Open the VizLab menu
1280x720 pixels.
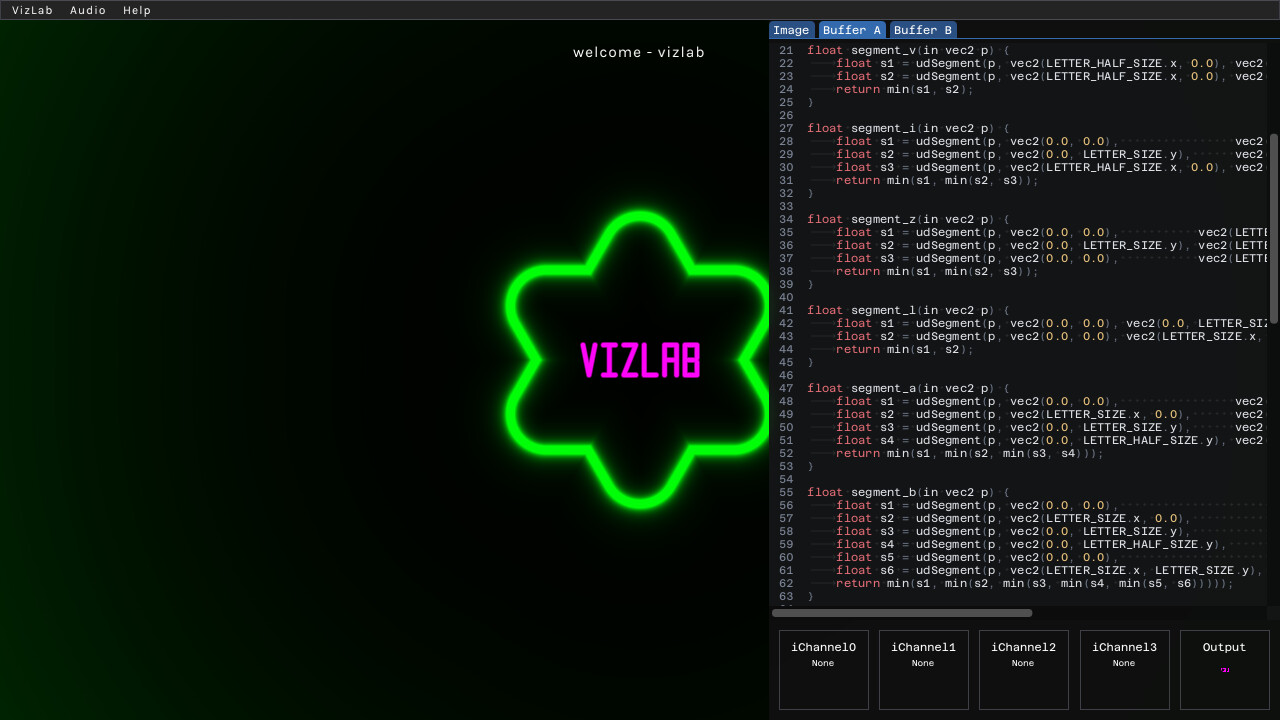coord(32,10)
